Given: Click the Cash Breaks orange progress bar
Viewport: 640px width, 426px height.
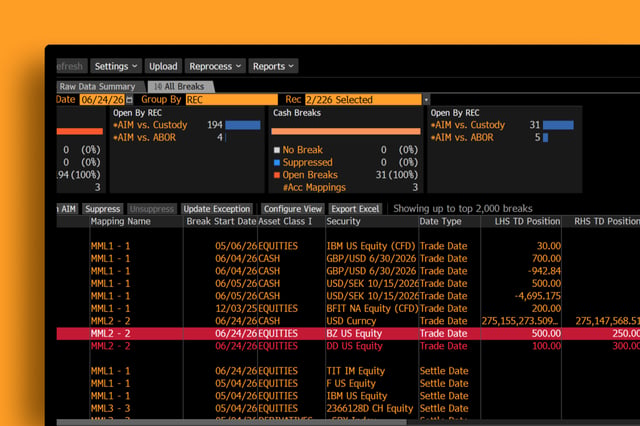Looking at the screenshot, I should tap(346, 131).
